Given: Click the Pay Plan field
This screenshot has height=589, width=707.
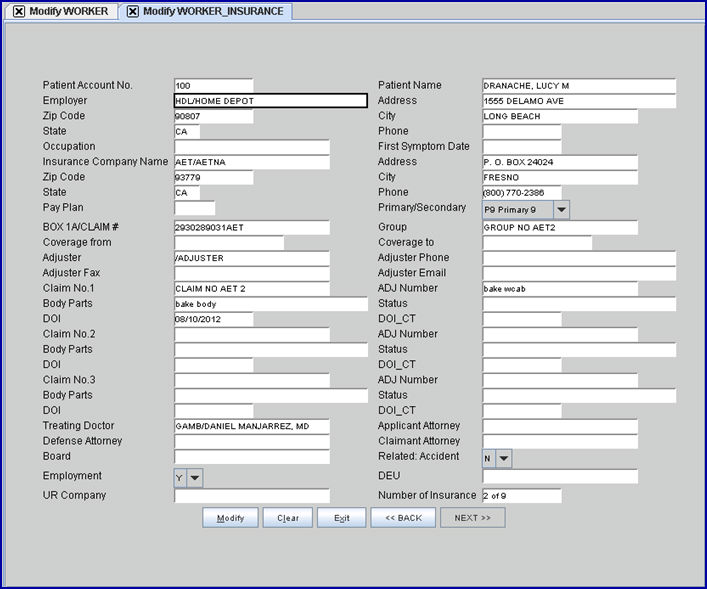Looking at the screenshot, I should coord(195,208).
